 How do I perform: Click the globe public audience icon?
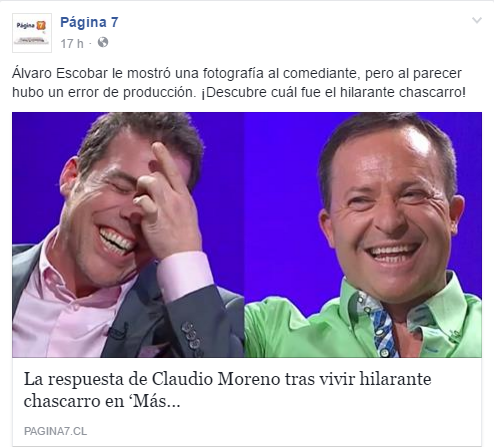point(103,42)
